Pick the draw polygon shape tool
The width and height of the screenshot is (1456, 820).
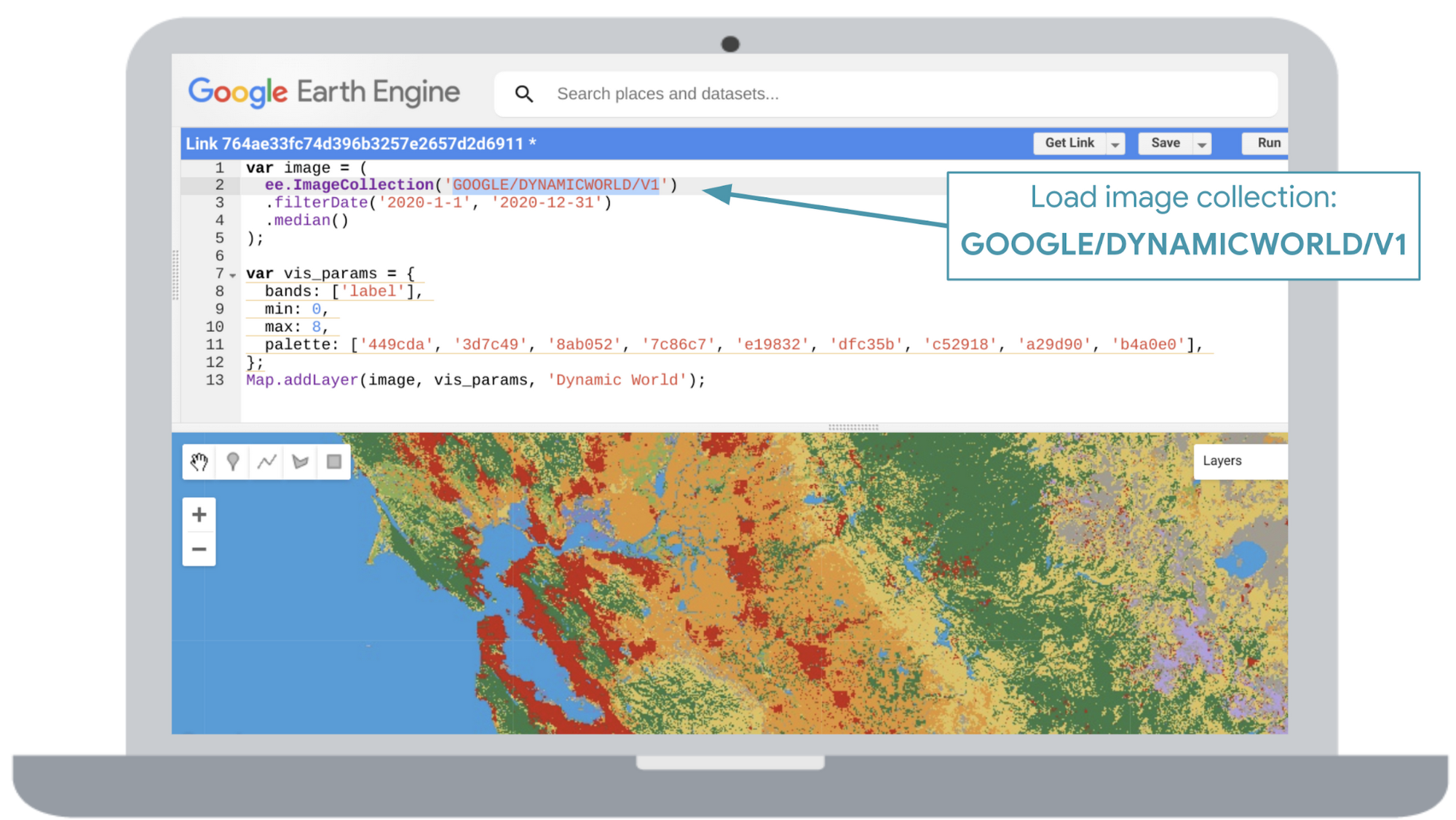(300, 461)
